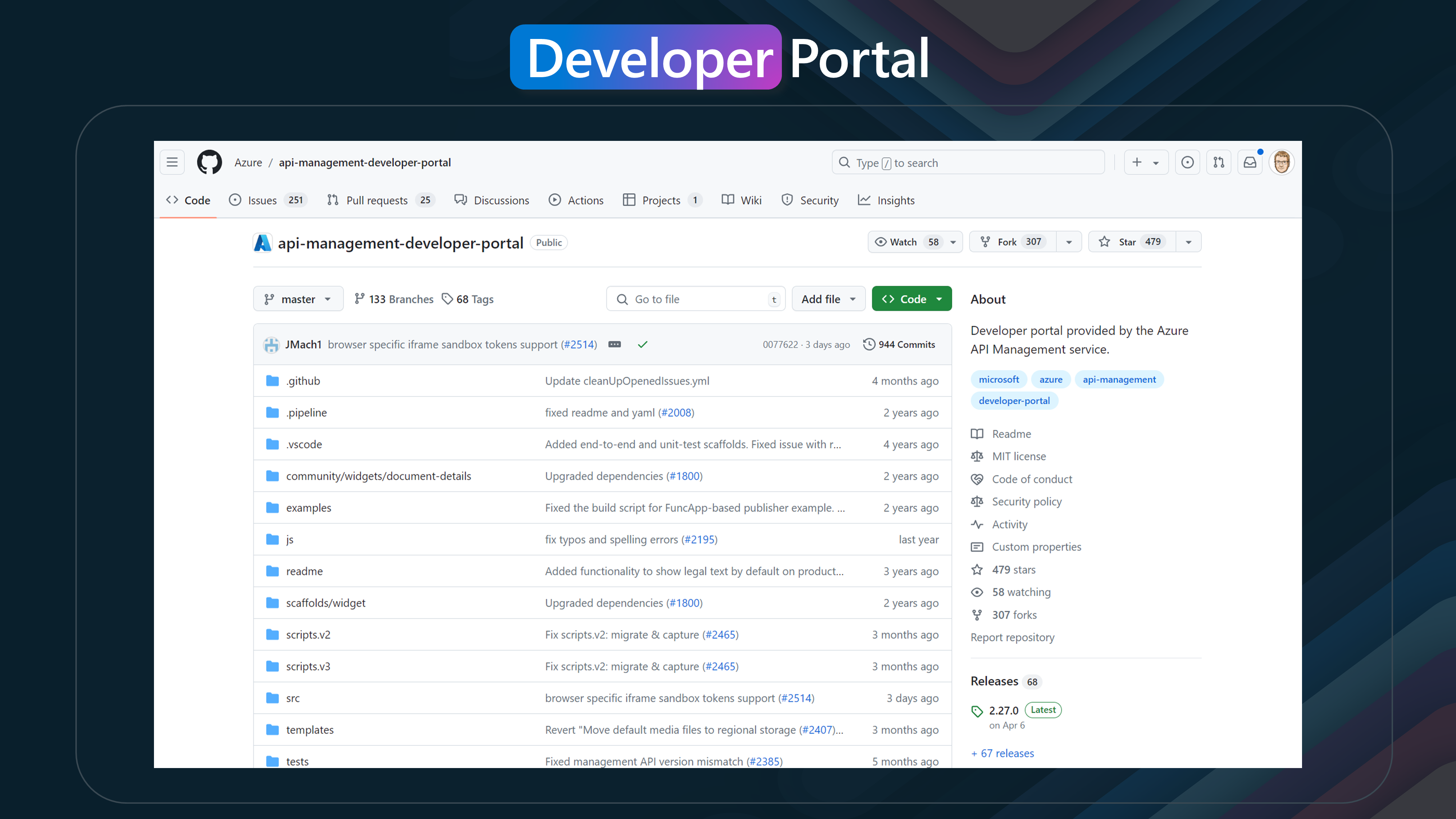Open the scaffolds/widget folder
This screenshot has height=819, width=1456.
click(325, 603)
